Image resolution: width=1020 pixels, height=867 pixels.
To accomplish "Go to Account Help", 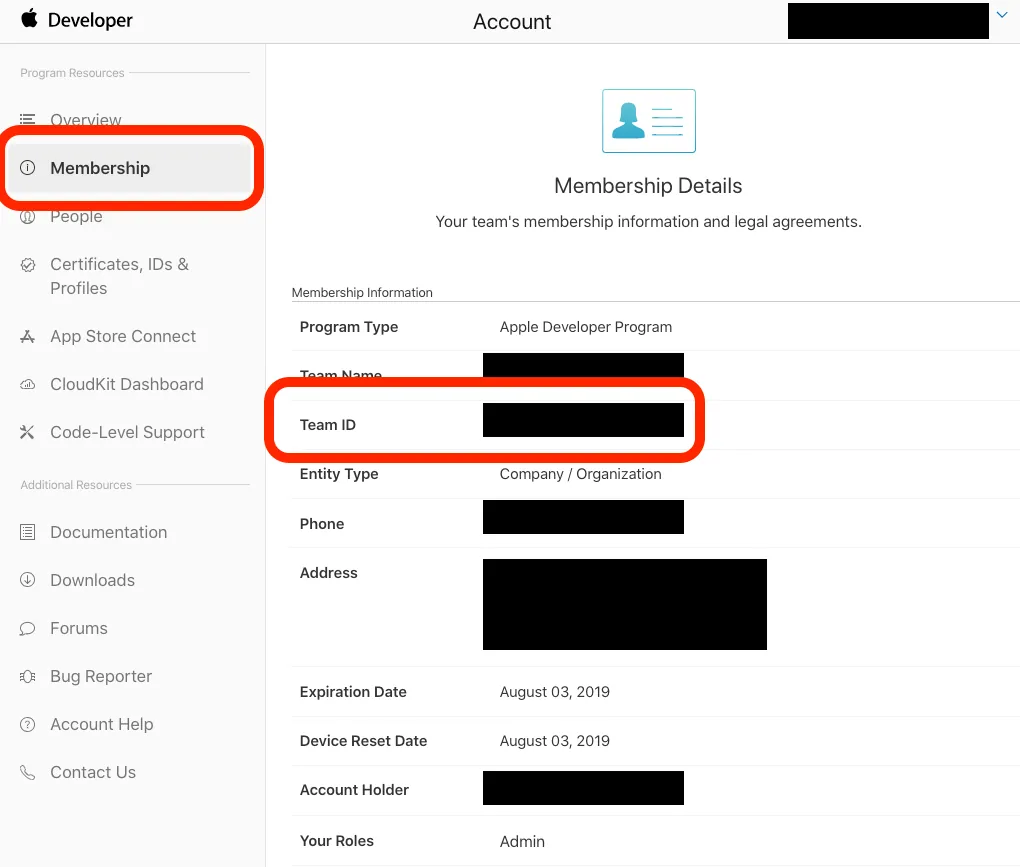I will [101, 724].
